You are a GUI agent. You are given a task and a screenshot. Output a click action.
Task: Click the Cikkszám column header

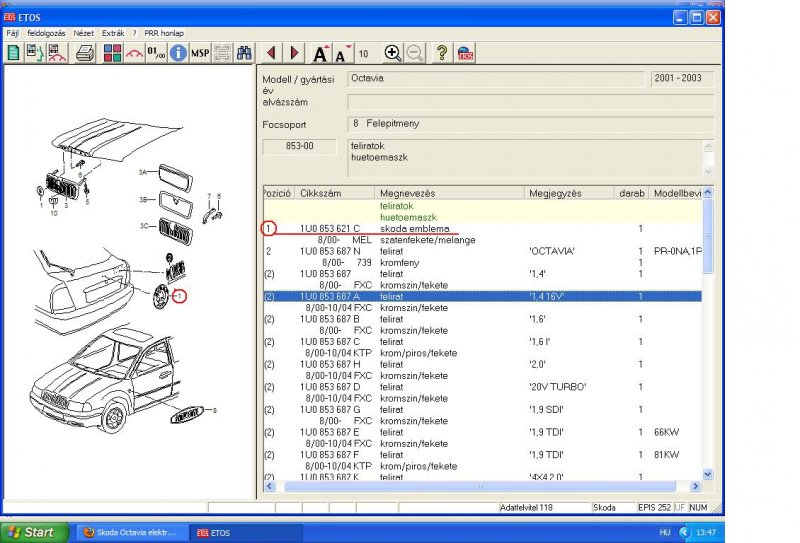[x=335, y=193]
